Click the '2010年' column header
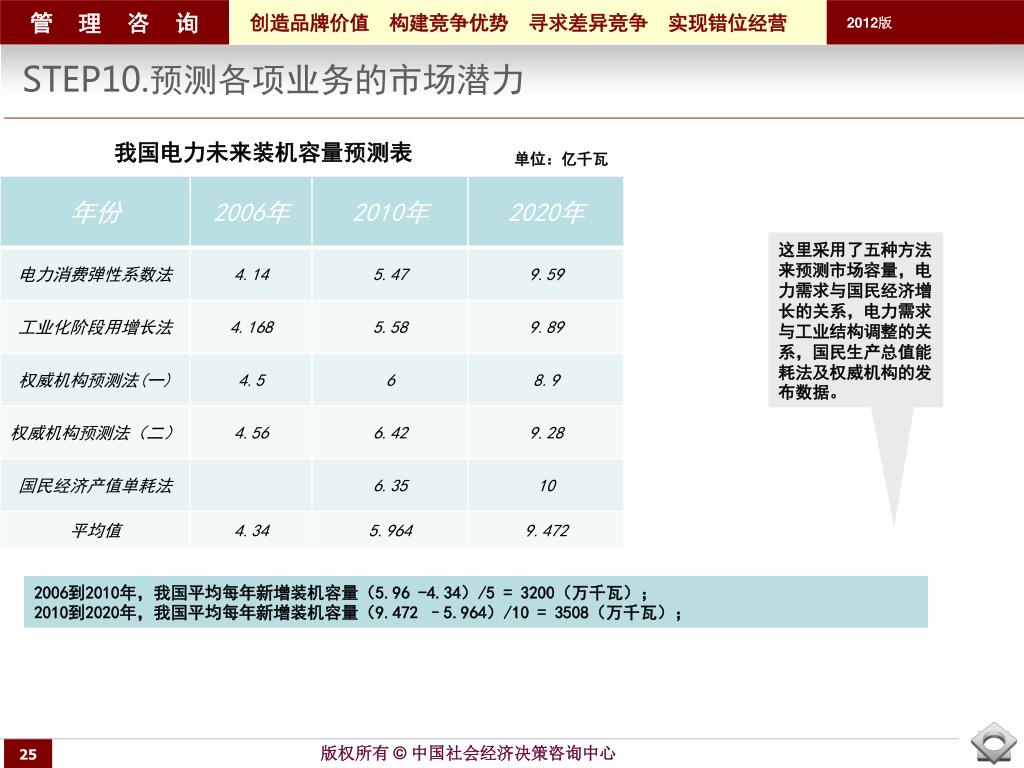 [x=391, y=212]
